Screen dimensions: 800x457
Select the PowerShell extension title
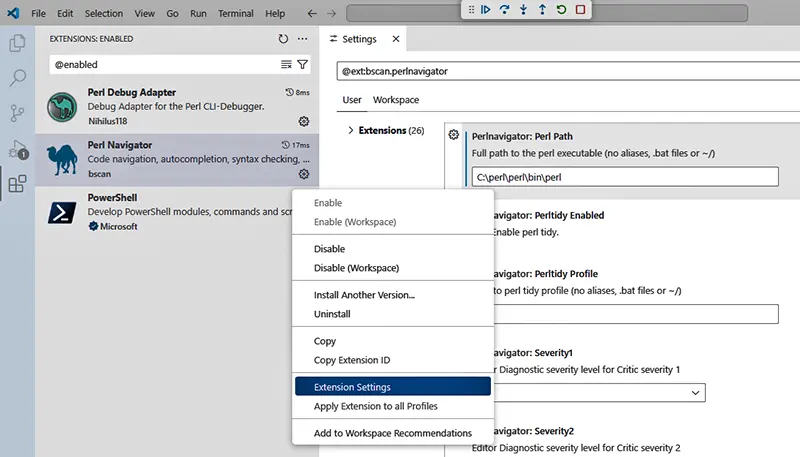[112, 197]
